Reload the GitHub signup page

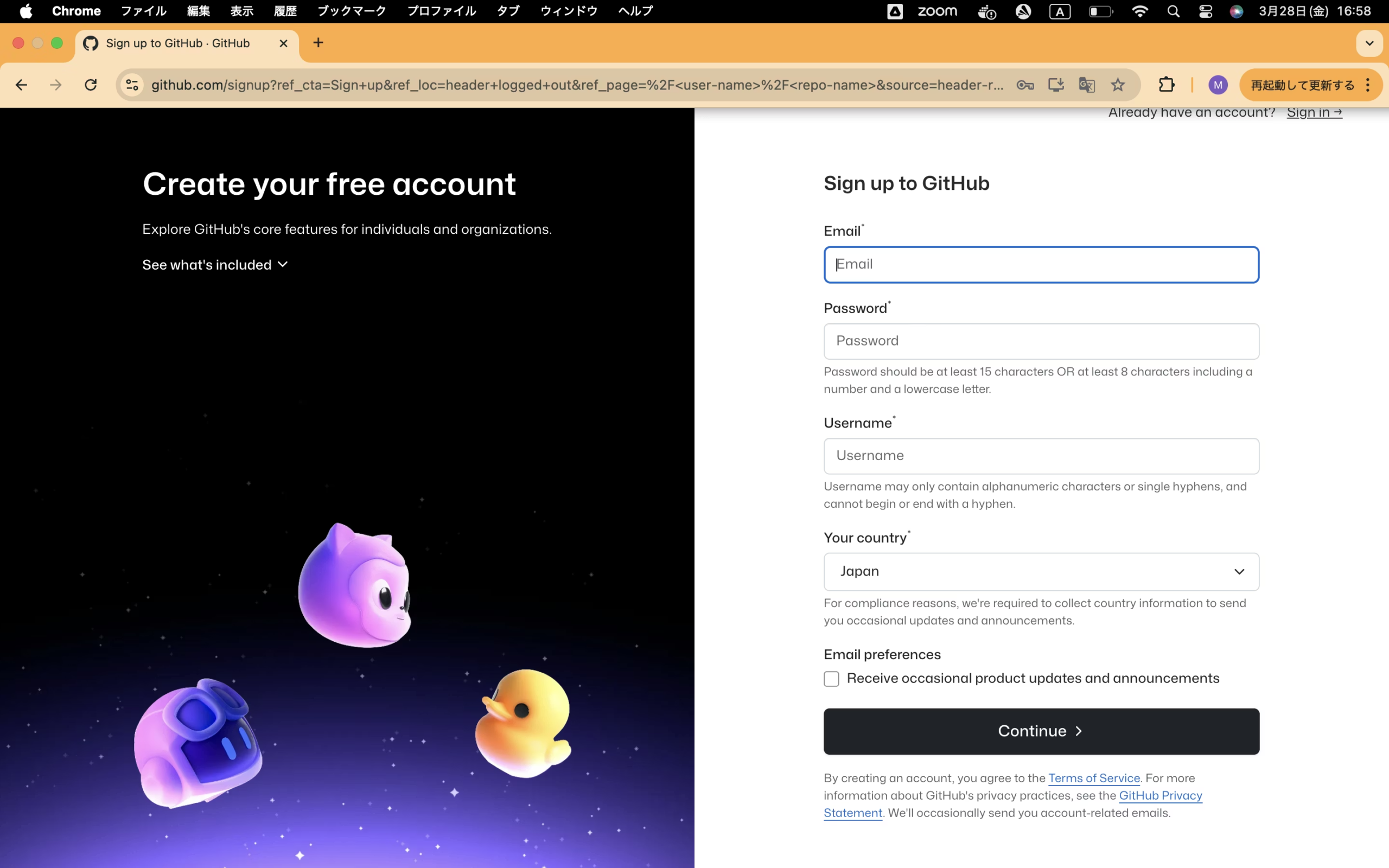[x=91, y=85]
